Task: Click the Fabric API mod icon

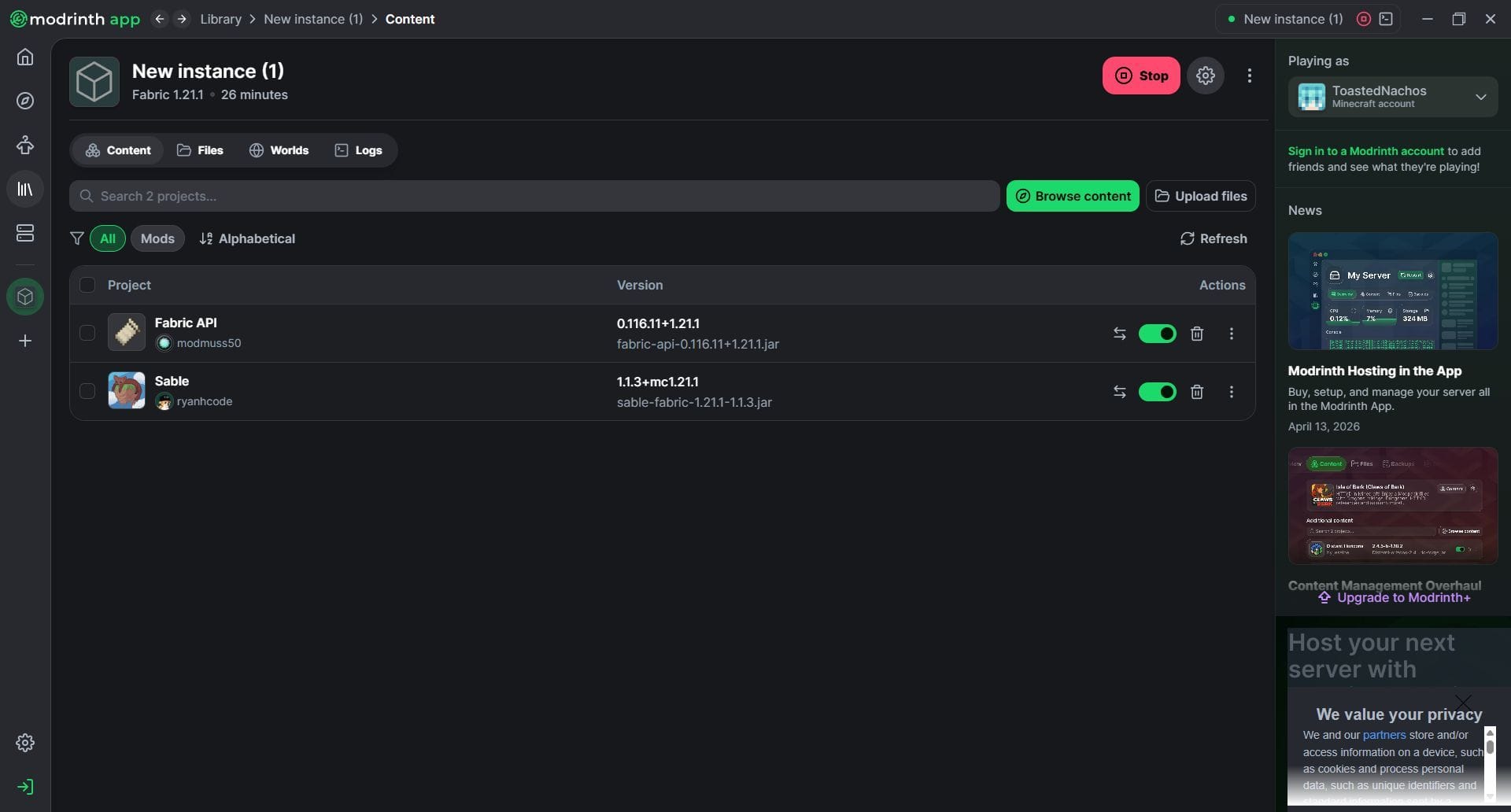Action: click(x=127, y=332)
